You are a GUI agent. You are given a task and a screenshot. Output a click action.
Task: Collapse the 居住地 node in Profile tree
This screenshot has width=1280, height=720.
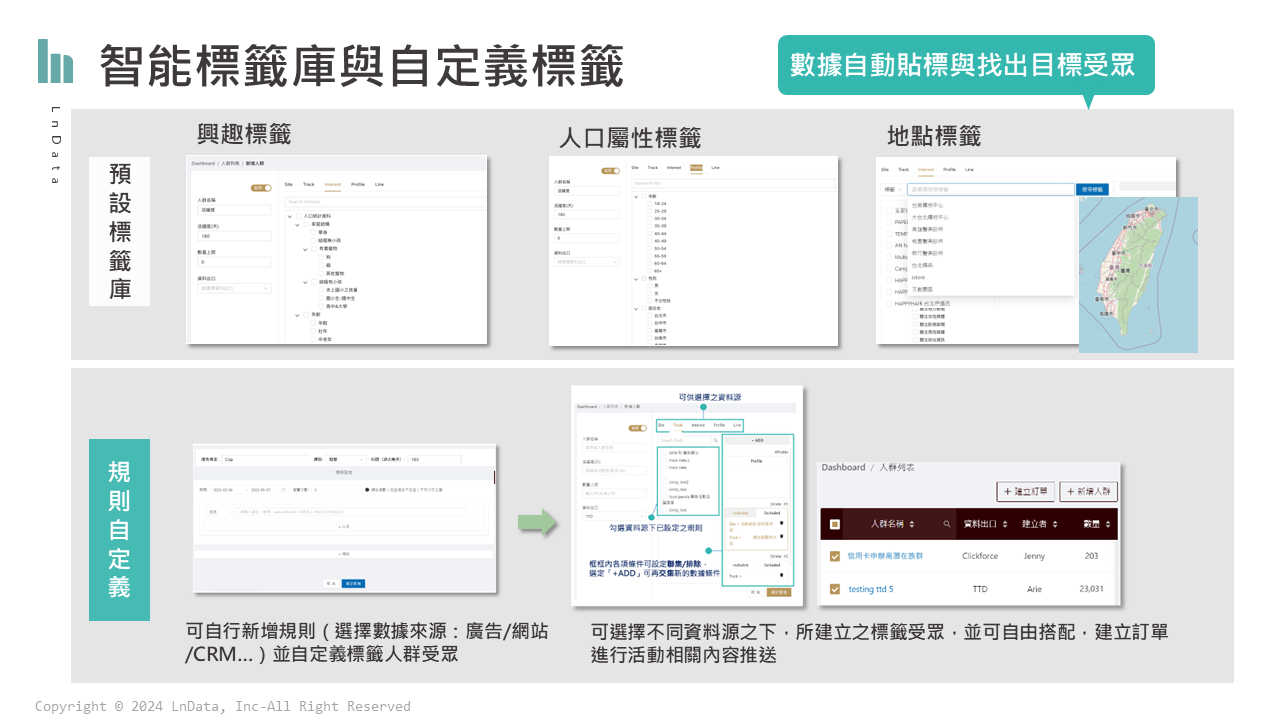click(x=636, y=309)
